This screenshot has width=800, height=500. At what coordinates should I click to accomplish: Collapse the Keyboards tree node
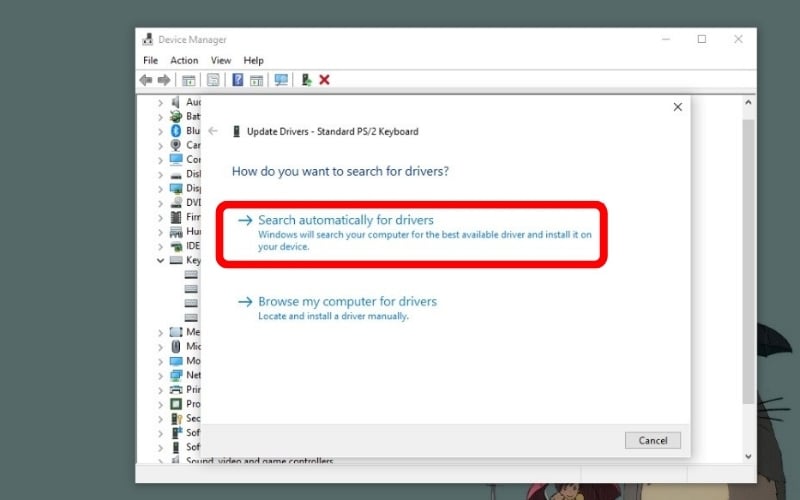click(x=160, y=260)
